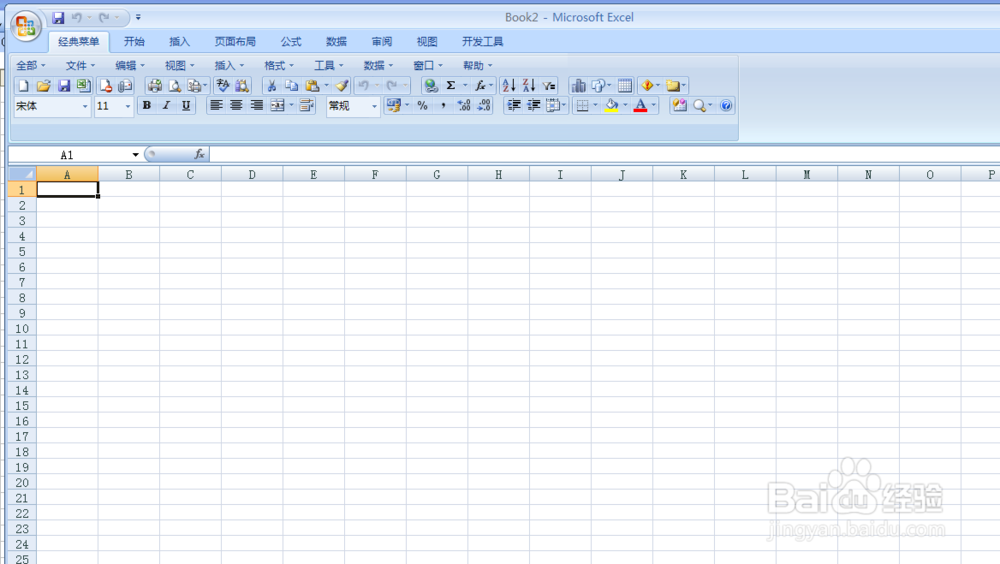1000x564 pixels.
Task: Open Print Preview magnifier icon
Action: tap(174, 85)
